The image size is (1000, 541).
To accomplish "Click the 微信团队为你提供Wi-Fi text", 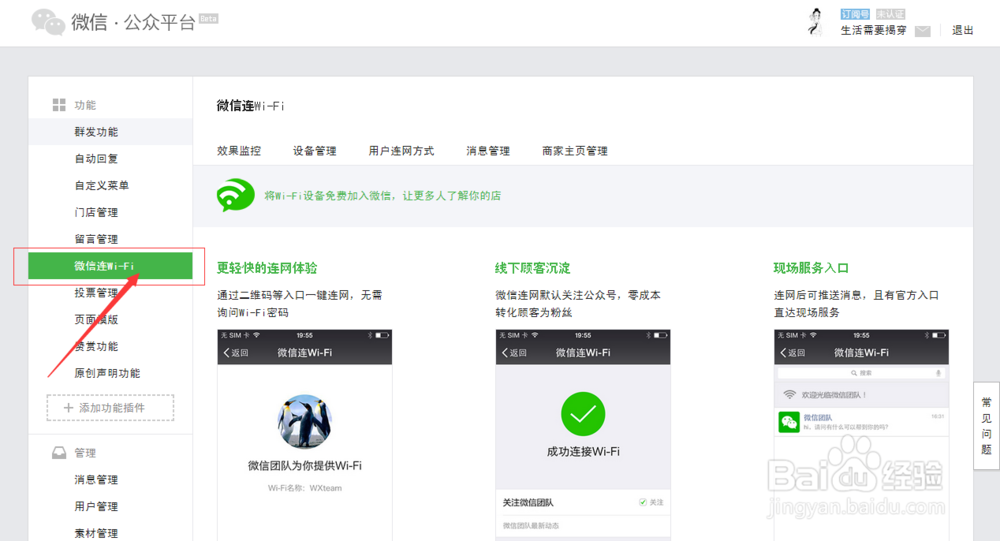I will 305,466.
